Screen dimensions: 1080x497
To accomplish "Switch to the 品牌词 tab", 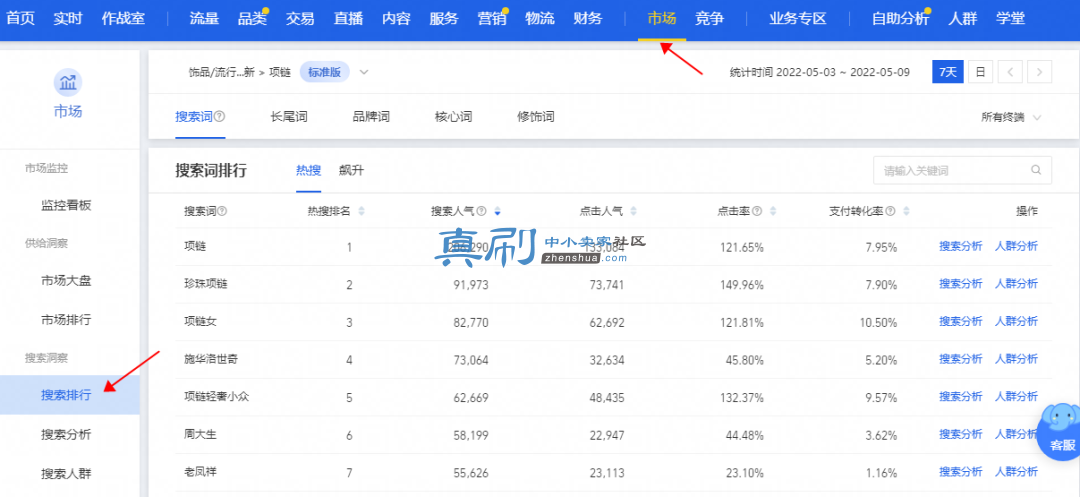I will (x=371, y=117).
